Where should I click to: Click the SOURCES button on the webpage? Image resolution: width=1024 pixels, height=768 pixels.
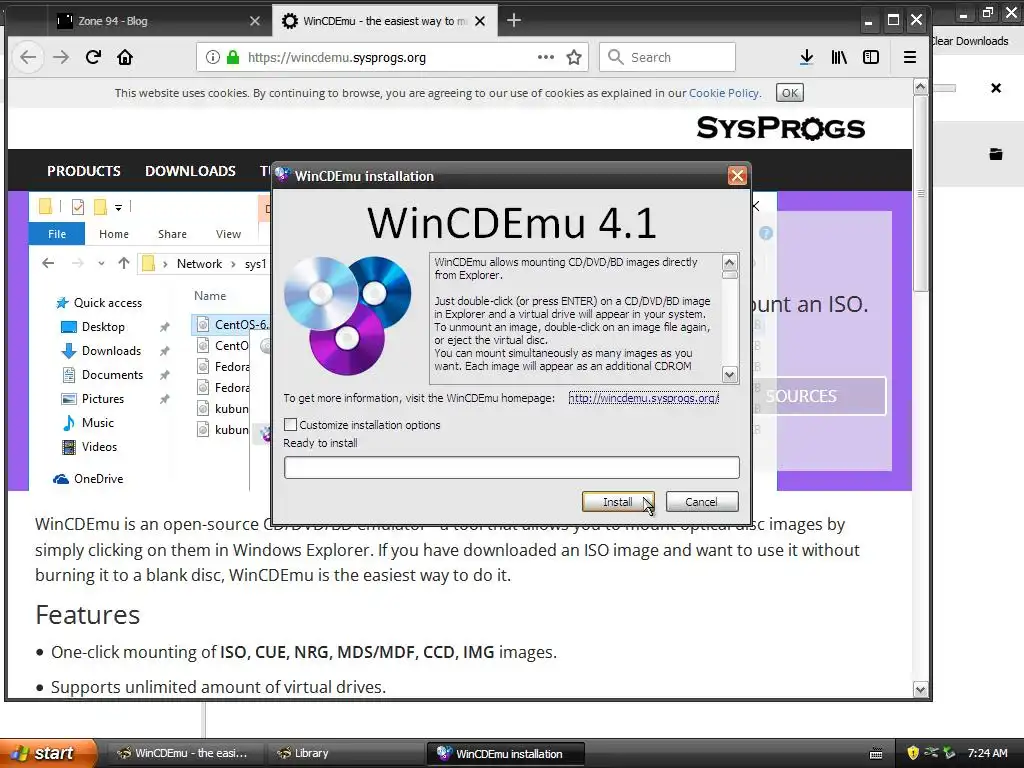(820, 396)
